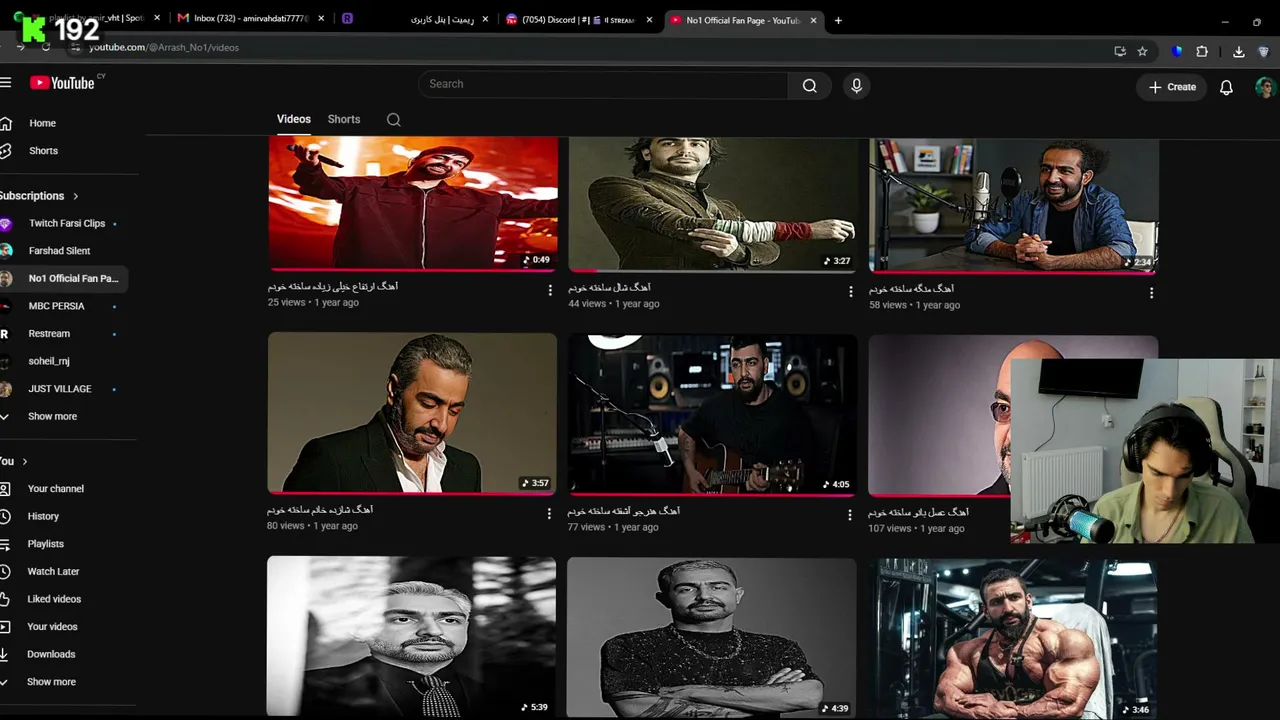
Task: Open the notifications bell
Action: [x=1226, y=87]
